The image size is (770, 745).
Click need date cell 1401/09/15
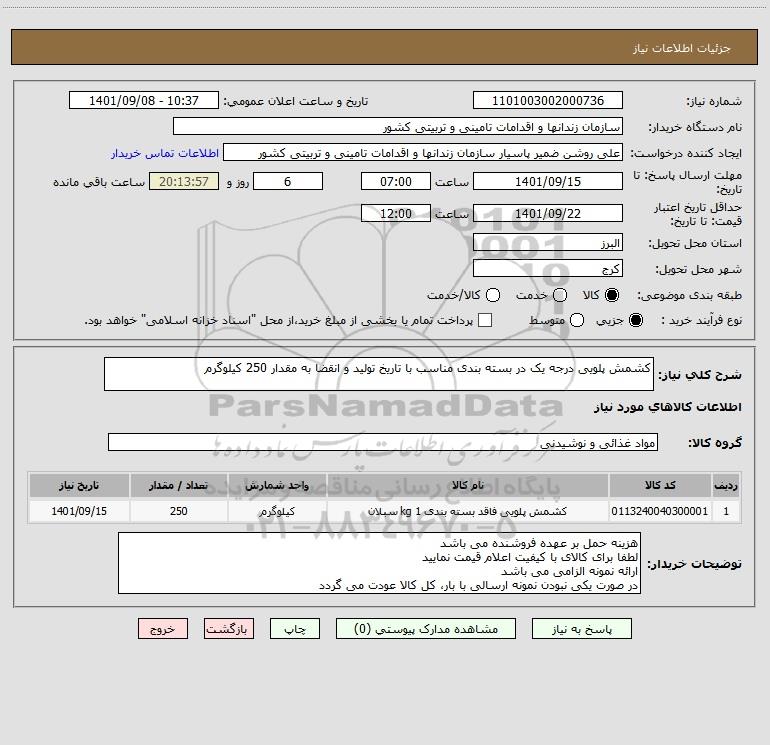(x=79, y=511)
